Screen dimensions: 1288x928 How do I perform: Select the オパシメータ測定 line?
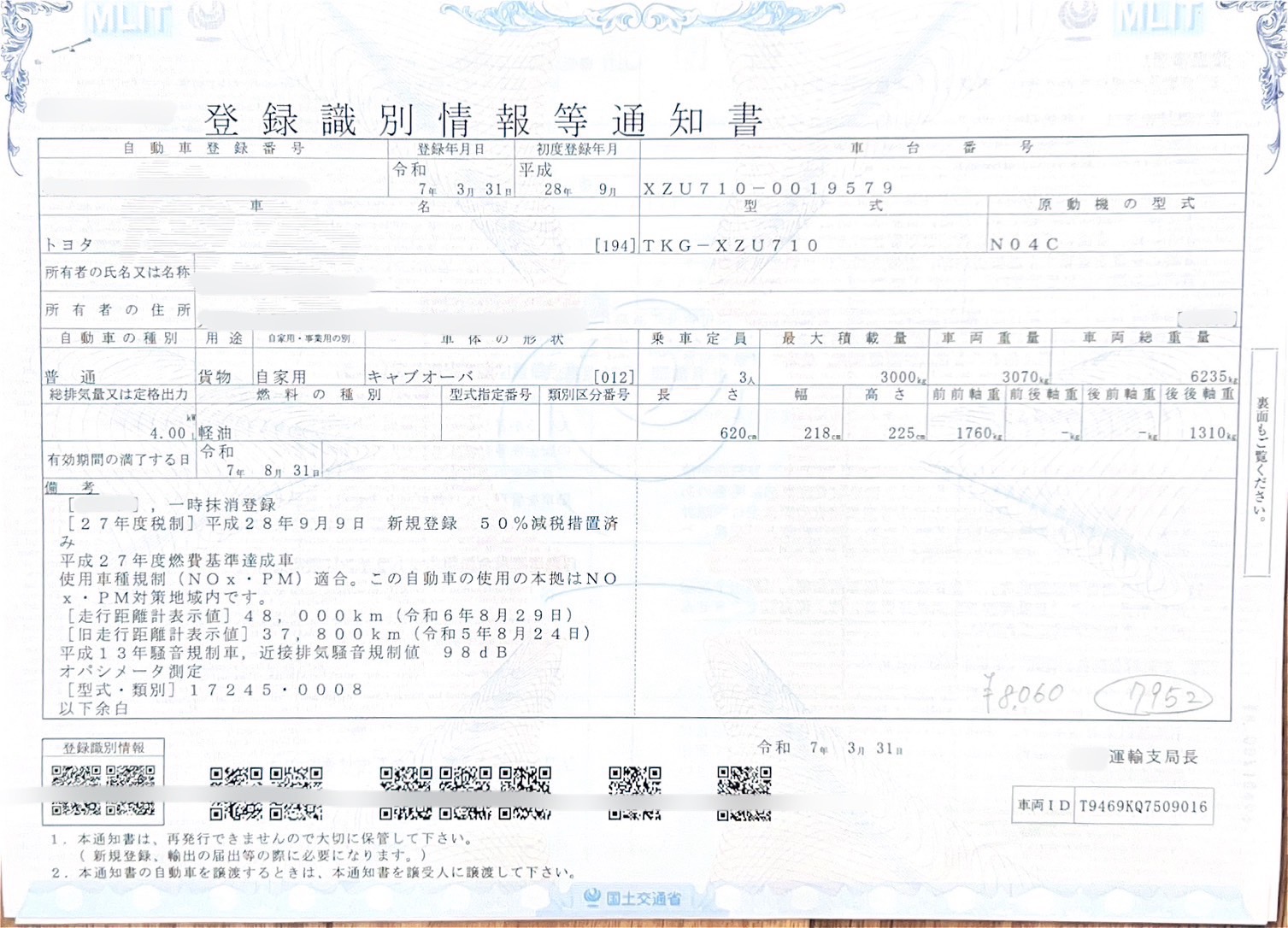pos(132,672)
